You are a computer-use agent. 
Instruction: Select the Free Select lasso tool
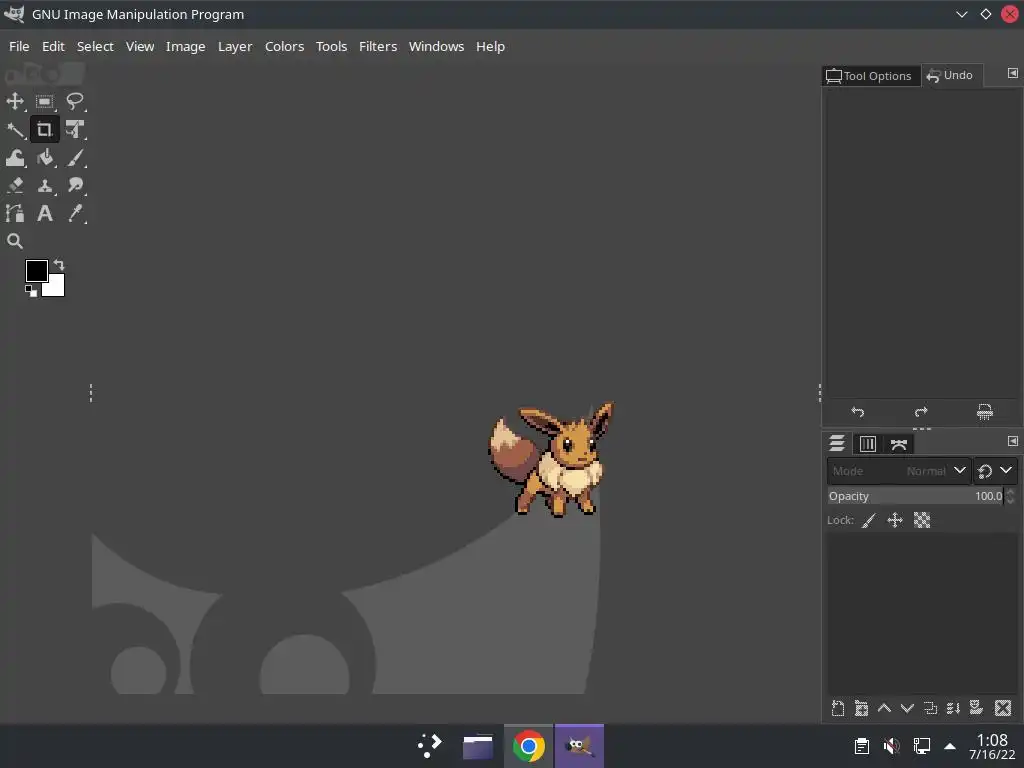(74, 101)
